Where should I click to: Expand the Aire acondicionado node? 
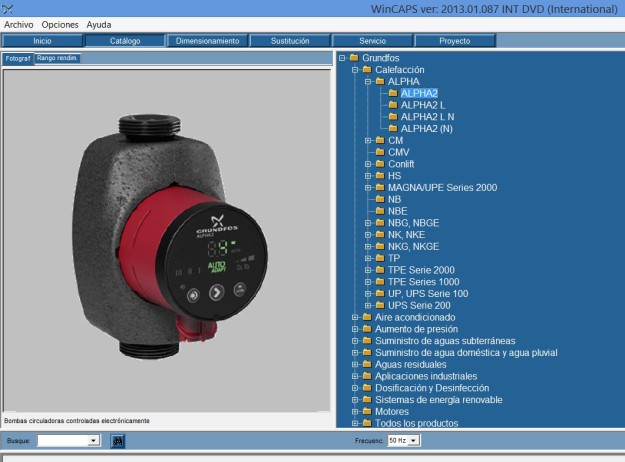355,317
